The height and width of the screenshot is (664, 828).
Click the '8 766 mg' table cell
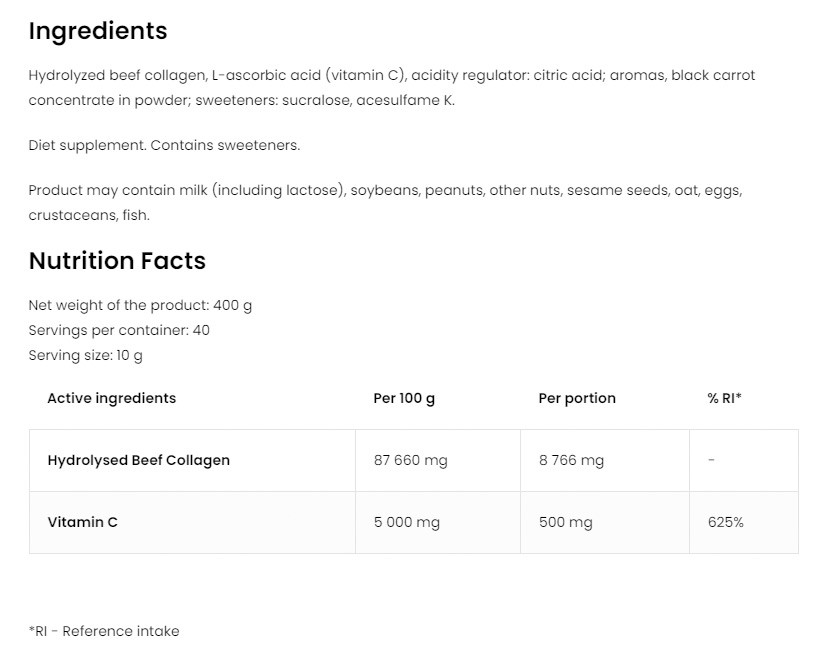(571, 460)
